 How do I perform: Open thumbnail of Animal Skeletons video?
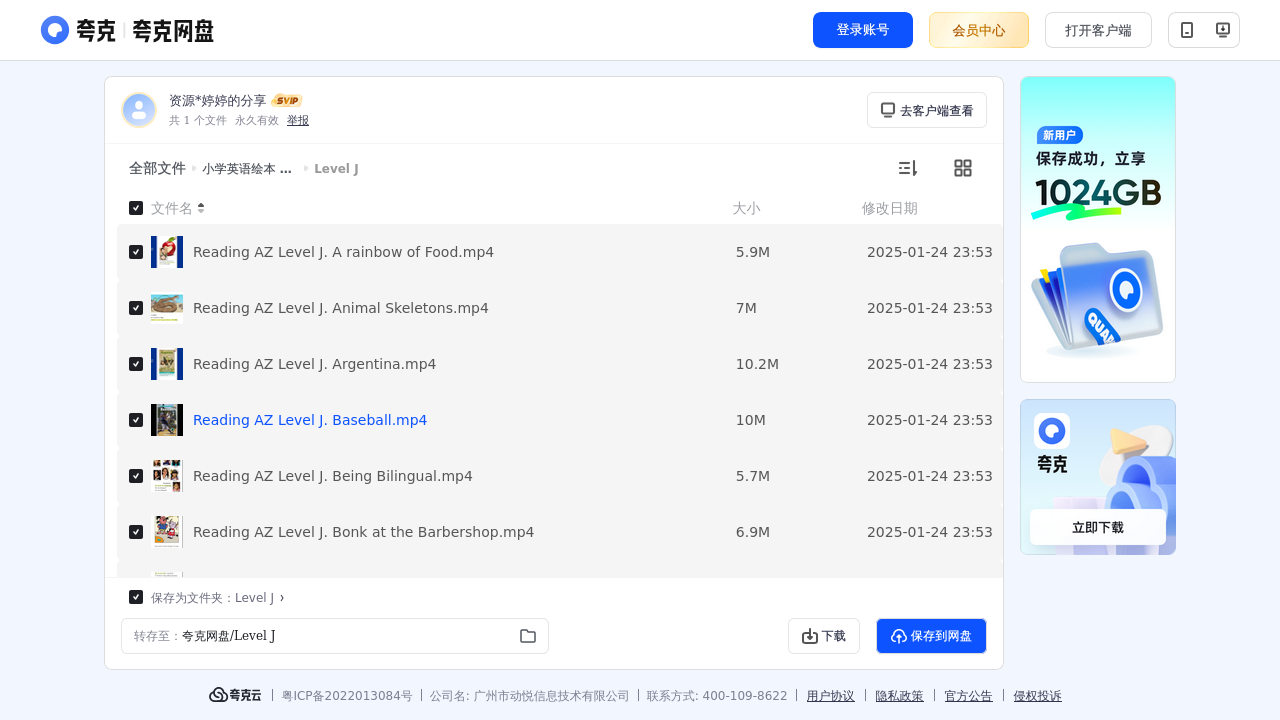click(167, 308)
